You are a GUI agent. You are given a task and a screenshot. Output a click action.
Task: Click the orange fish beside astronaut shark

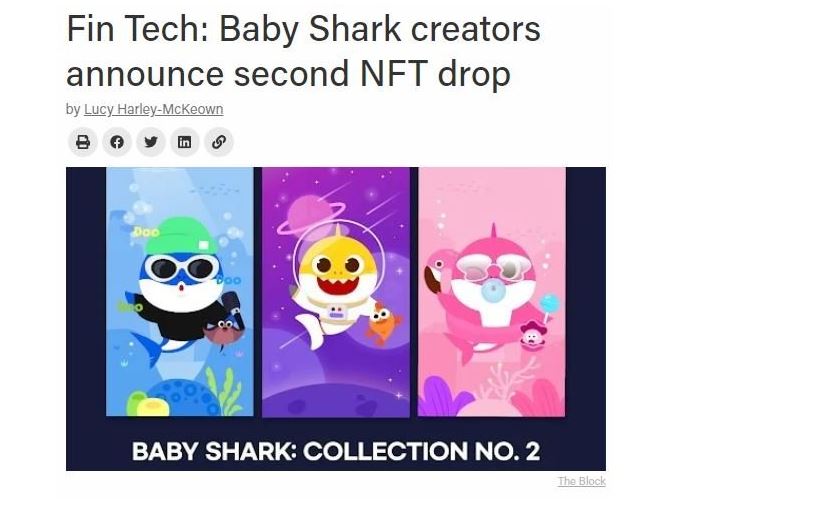pyautogui.click(x=382, y=324)
